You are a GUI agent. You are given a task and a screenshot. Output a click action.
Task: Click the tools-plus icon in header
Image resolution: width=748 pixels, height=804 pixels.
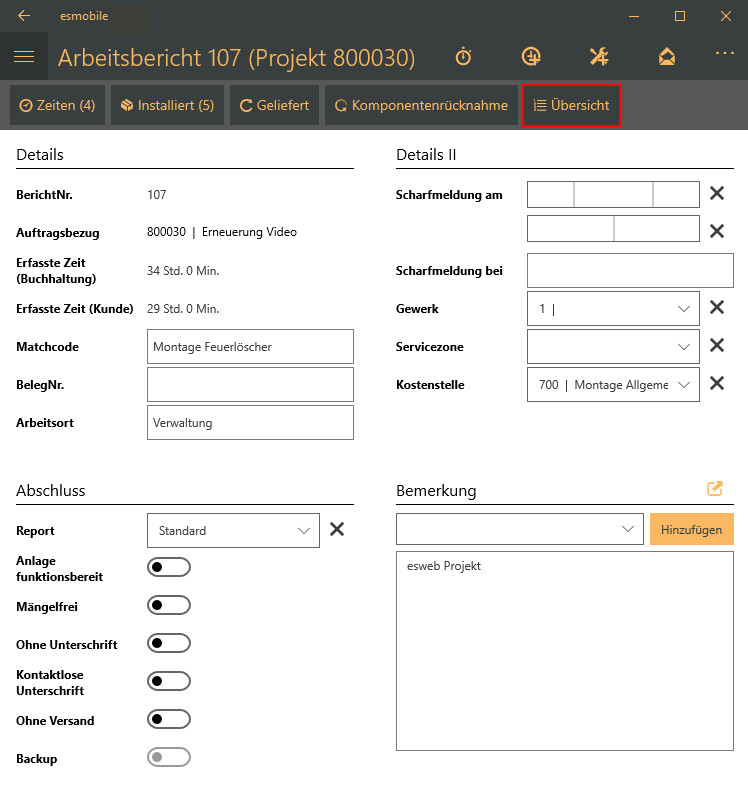coord(599,57)
